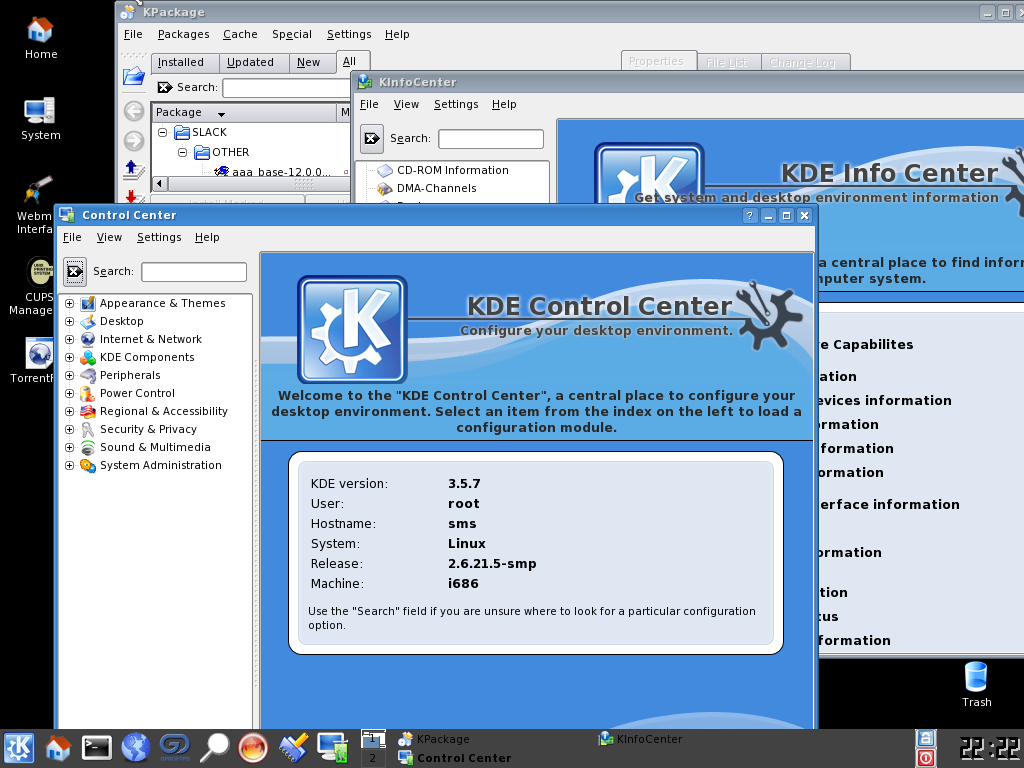
Task: Click the magnifying glass find tool in panel
Action: (x=214, y=748)
